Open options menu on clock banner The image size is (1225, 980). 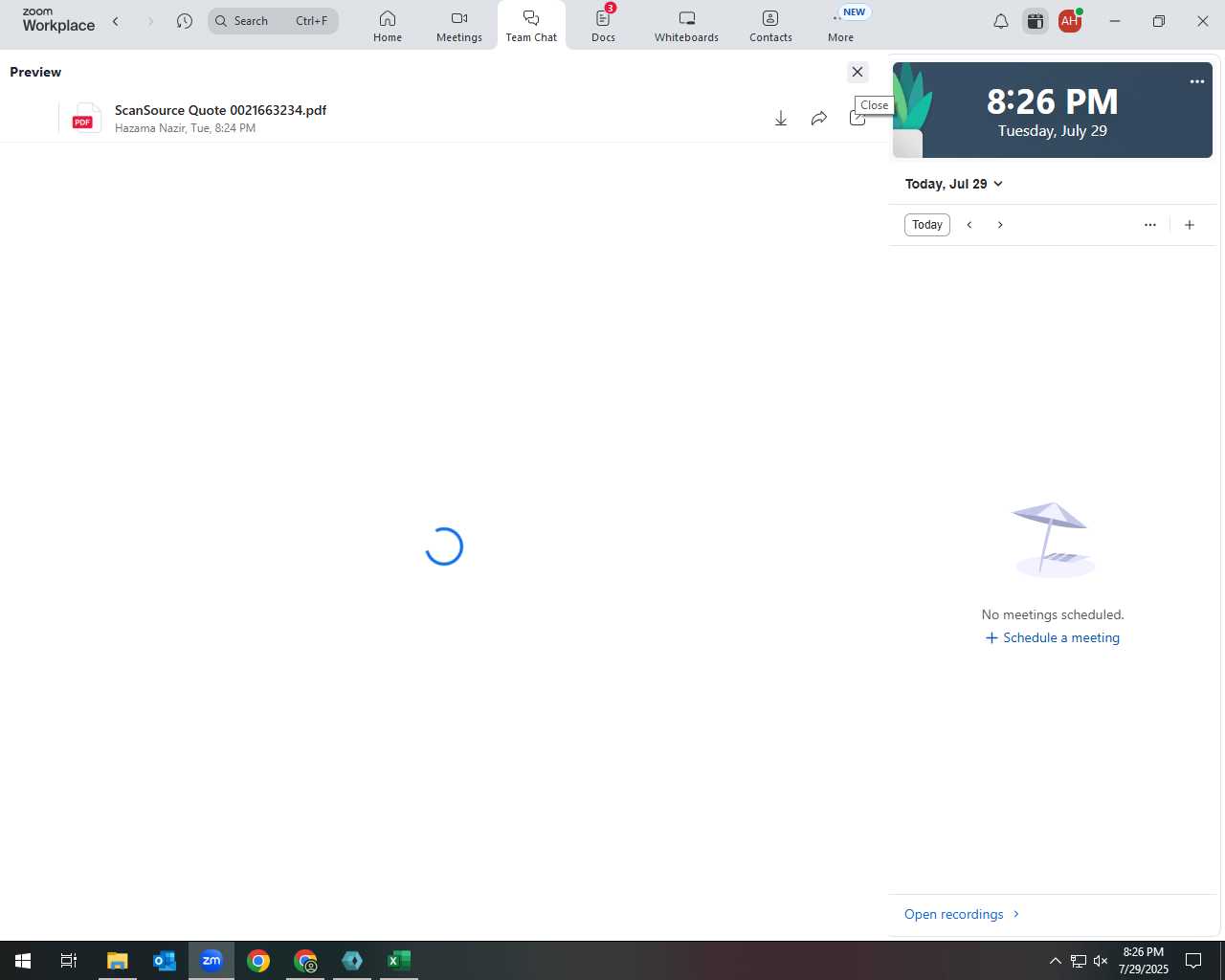tap(1197, 81)
